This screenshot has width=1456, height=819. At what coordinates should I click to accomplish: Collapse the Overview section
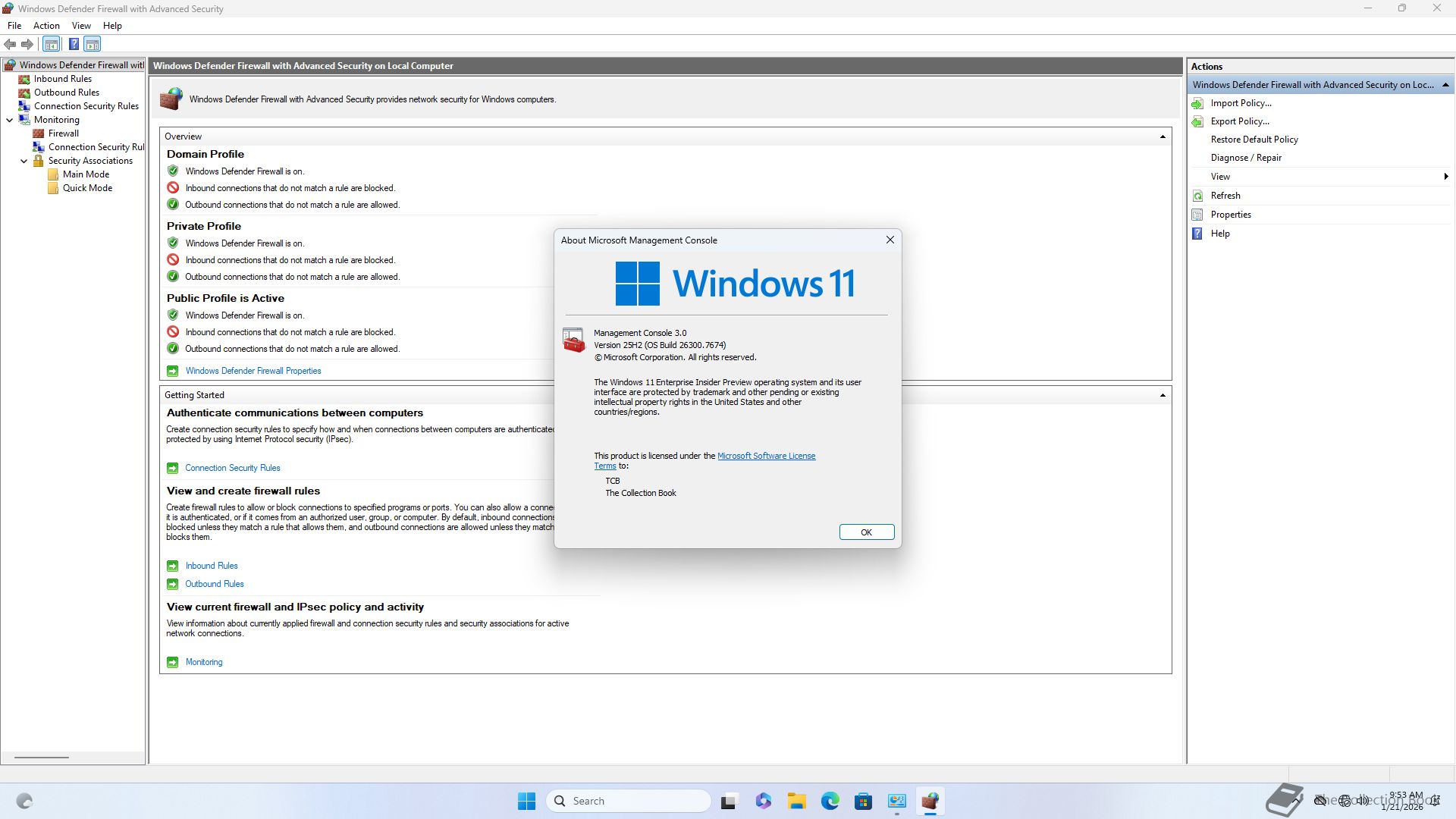(x=1162, y=136)
